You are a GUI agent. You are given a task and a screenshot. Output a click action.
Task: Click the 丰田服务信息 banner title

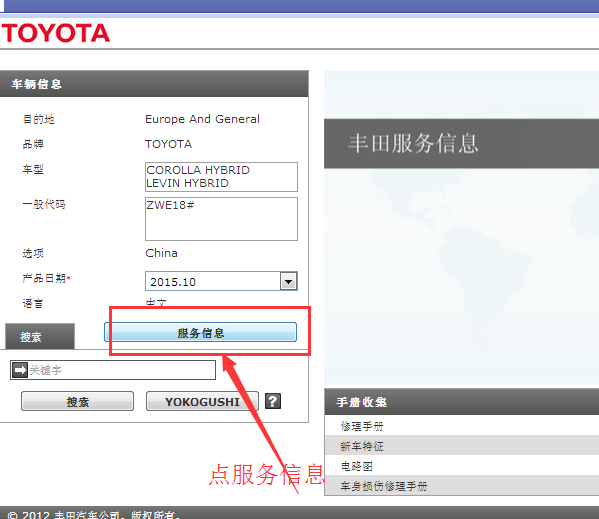click(x=413, y=143)
